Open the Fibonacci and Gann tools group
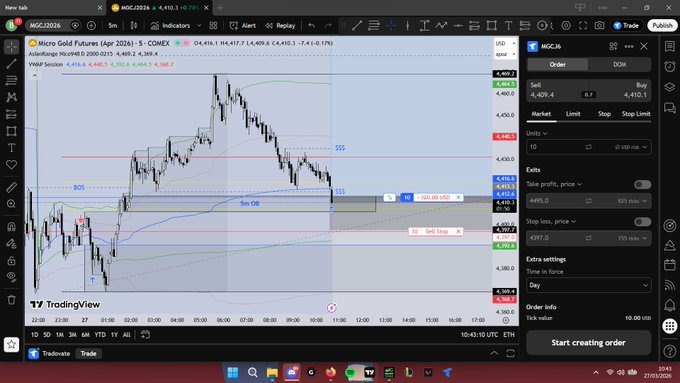This screenshot has width=680, height=383. coord(12,80)
